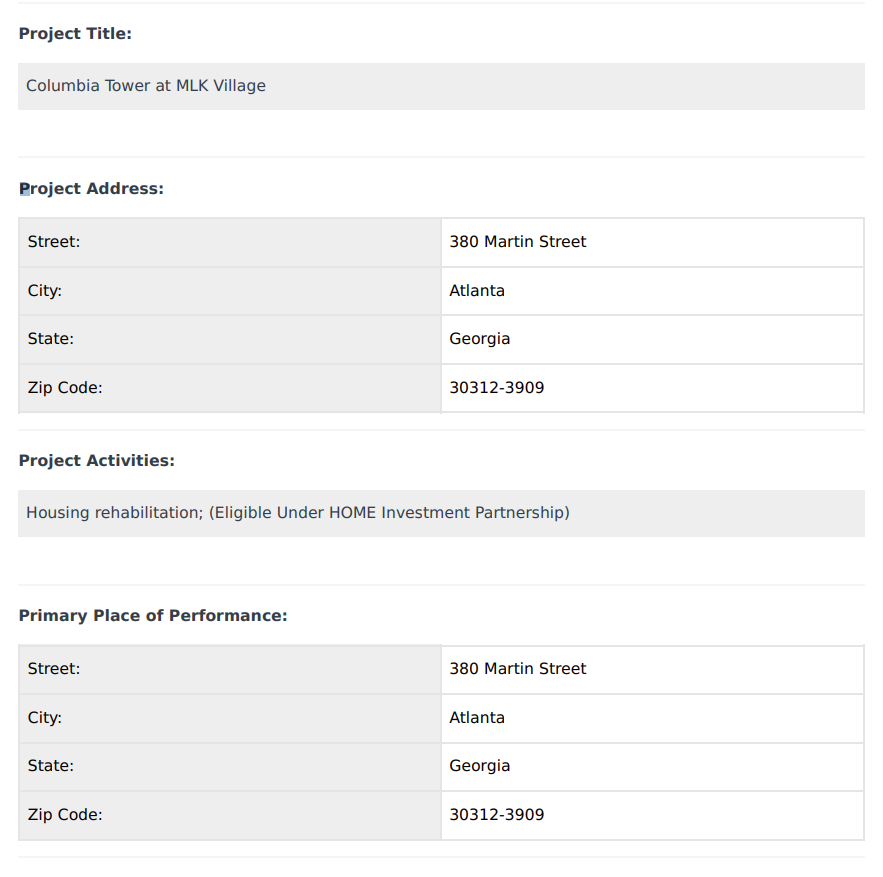Screen dimensions: 883x877
Task: Click State label under Place of Performance
Action: tap(51, 766)
